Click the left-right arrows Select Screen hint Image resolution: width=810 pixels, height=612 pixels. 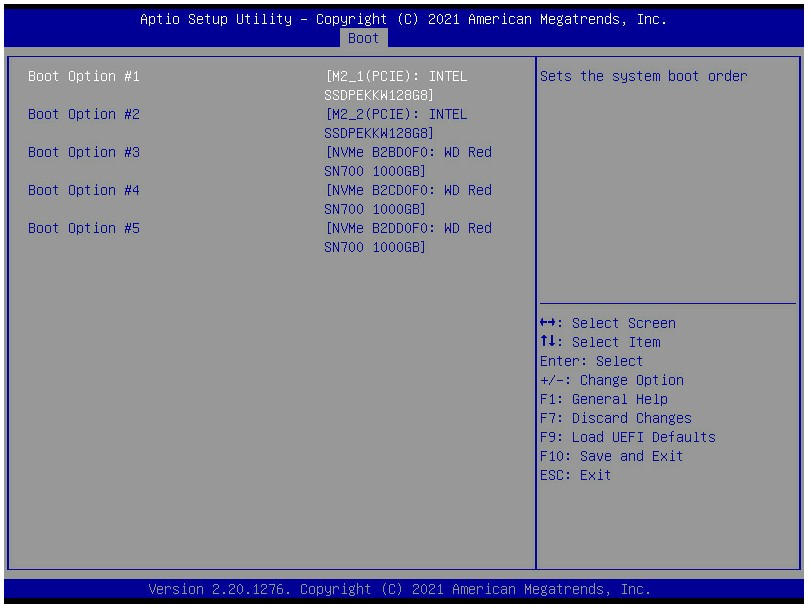point(608,323)
